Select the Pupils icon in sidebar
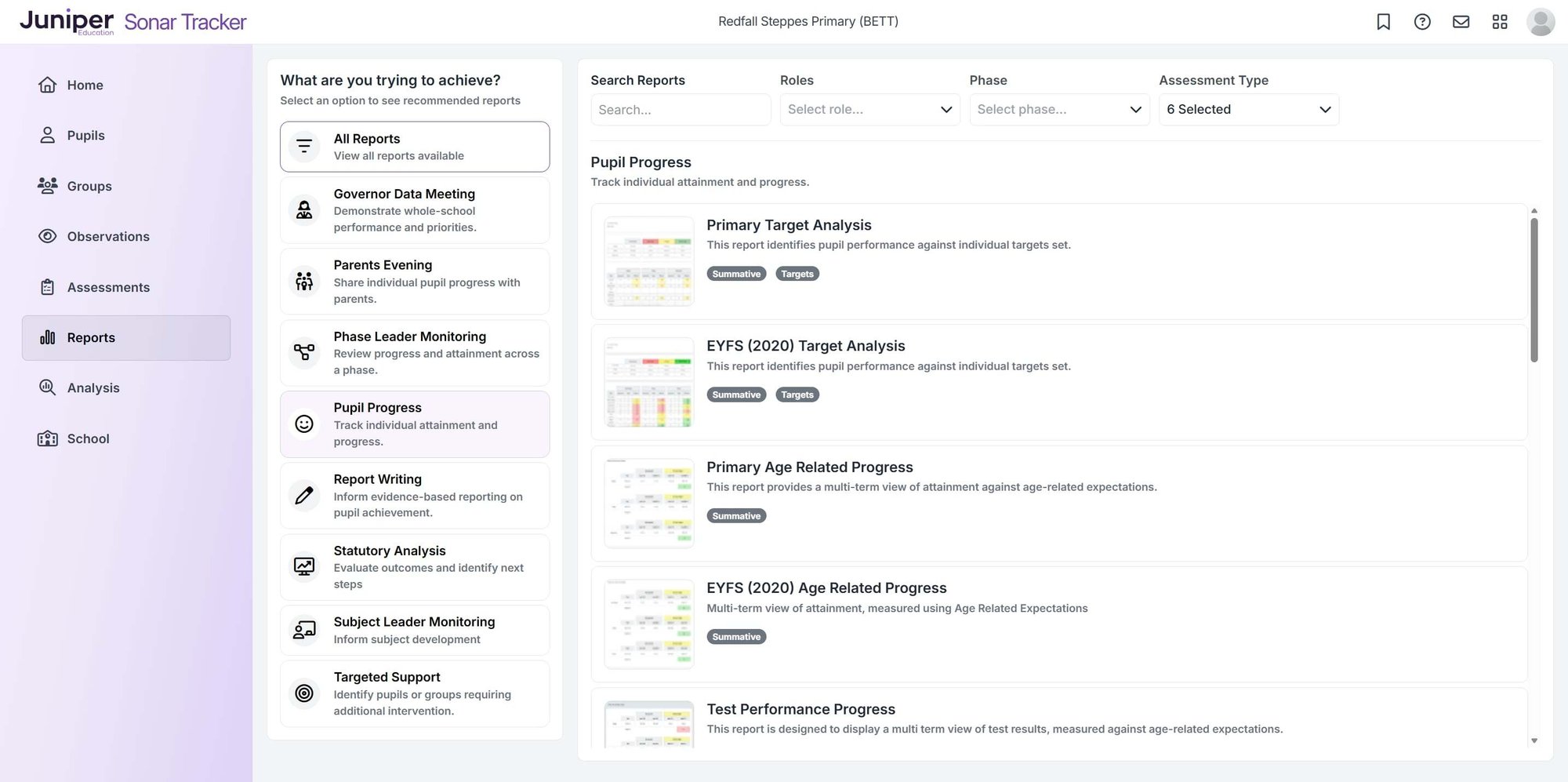This screenshot has width=1568, height=782. tap(47, 135)
